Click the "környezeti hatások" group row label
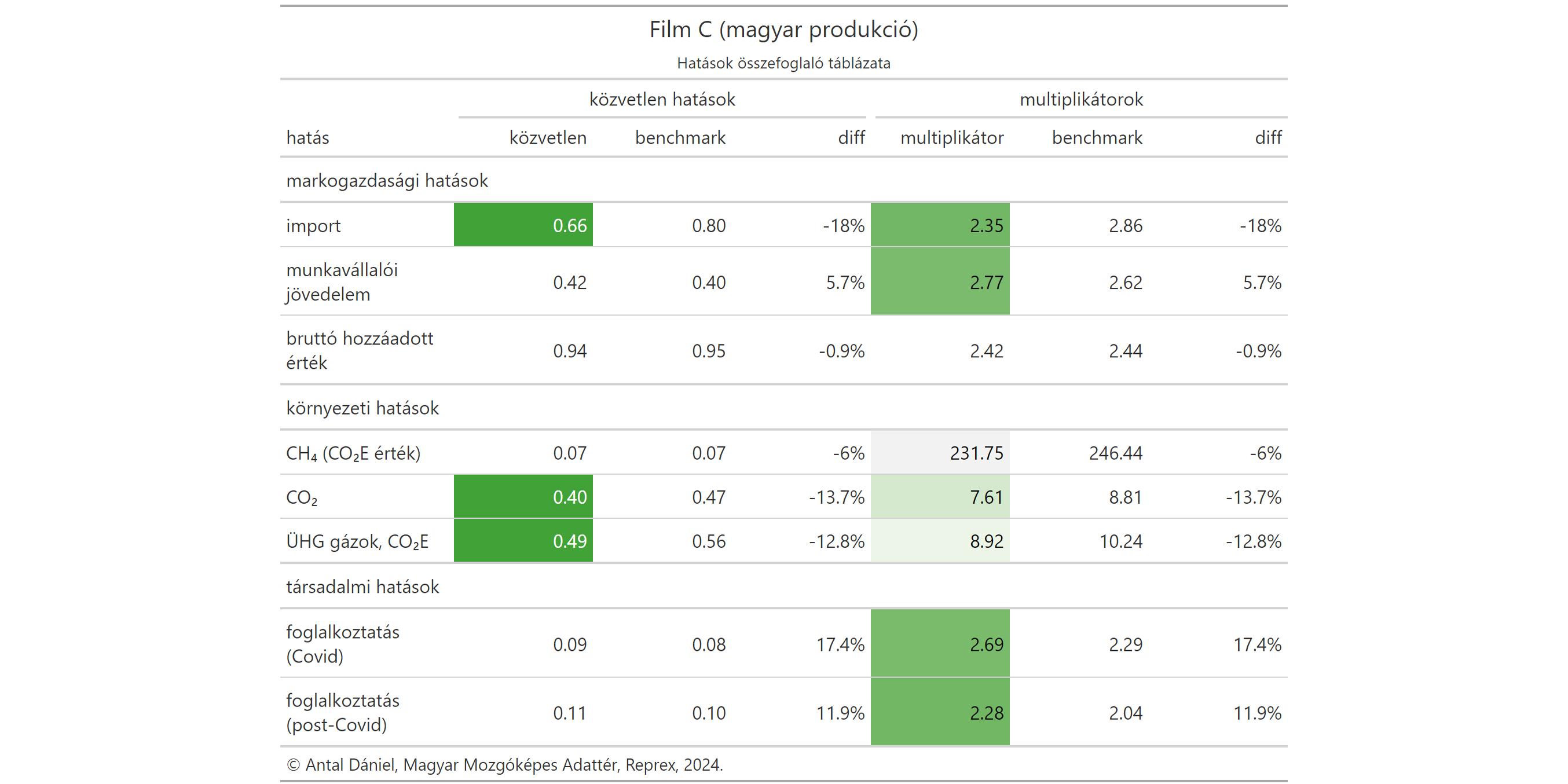 (362, 407)
